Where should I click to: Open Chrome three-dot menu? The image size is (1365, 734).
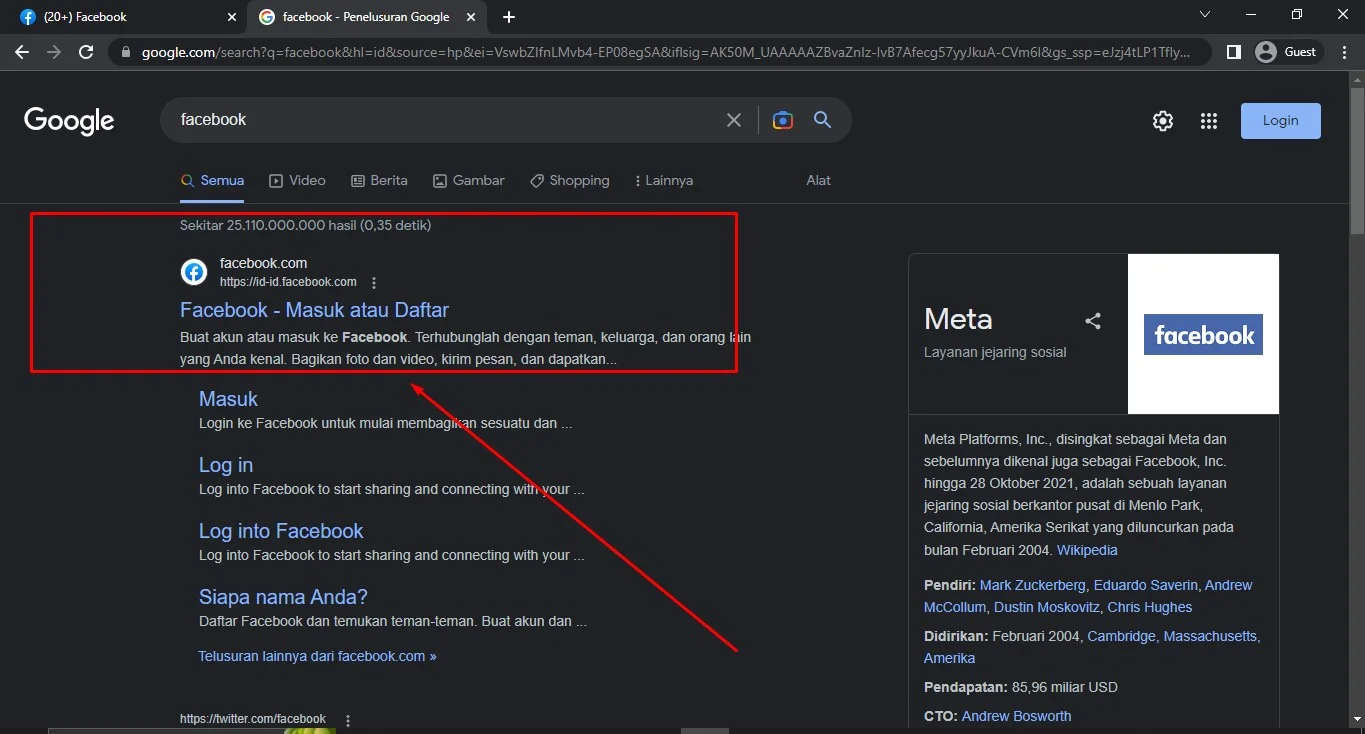click(1345, 52)
